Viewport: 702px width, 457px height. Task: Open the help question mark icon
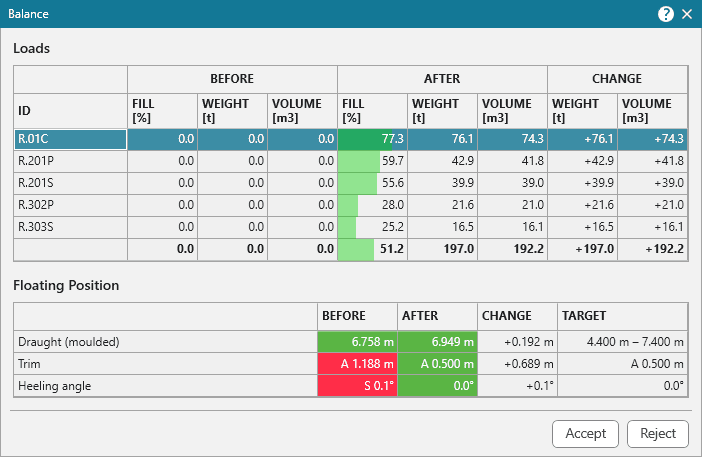coord(666,14)
